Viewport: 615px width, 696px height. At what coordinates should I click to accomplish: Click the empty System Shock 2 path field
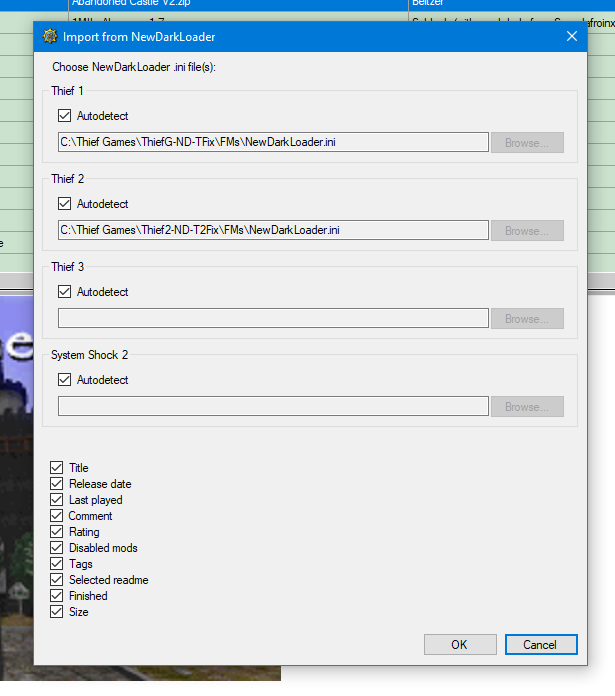click(x=273, y=406)
